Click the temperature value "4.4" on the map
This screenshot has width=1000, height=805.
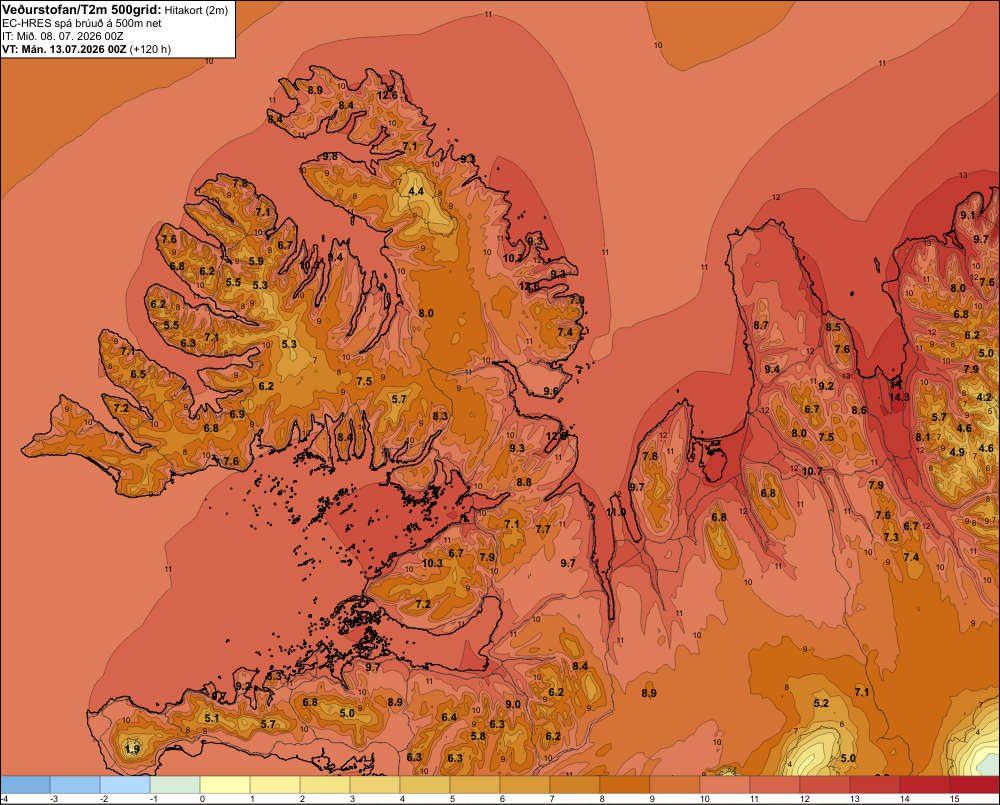[416, 191]
